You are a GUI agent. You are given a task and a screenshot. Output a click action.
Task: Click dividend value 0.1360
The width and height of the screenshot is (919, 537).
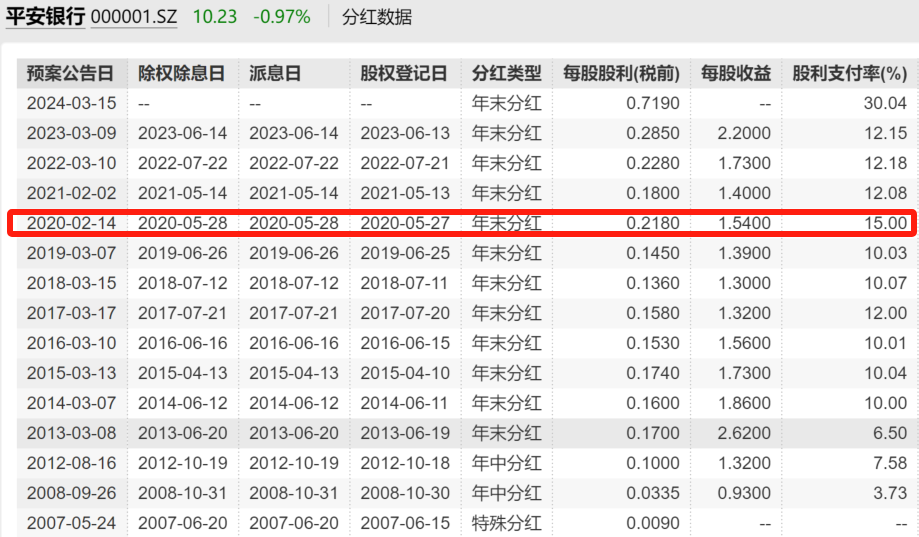653,283
